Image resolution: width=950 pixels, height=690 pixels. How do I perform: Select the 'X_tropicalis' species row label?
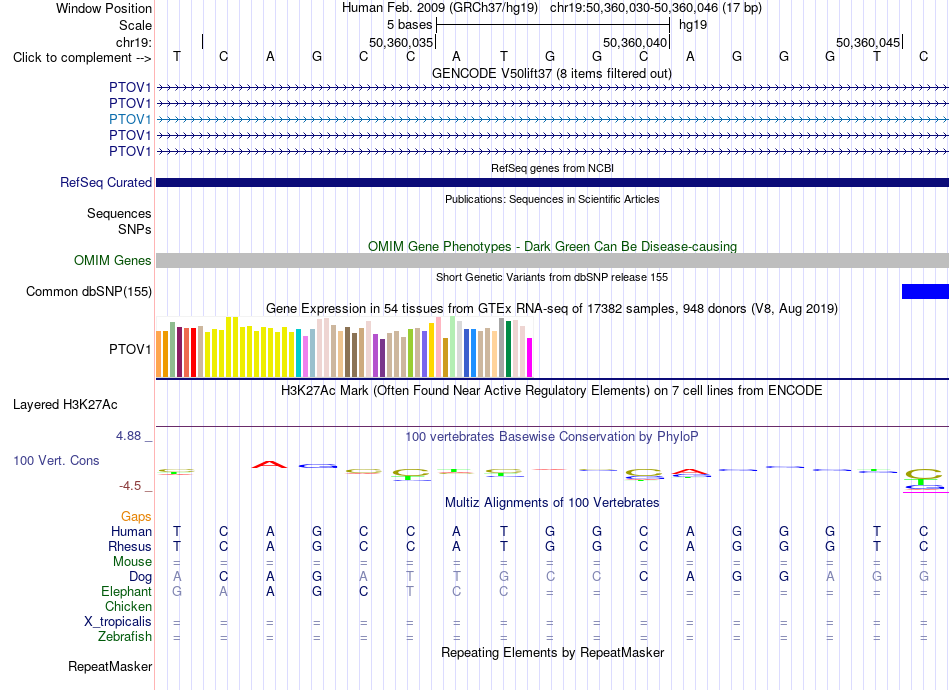pos(118,622)
